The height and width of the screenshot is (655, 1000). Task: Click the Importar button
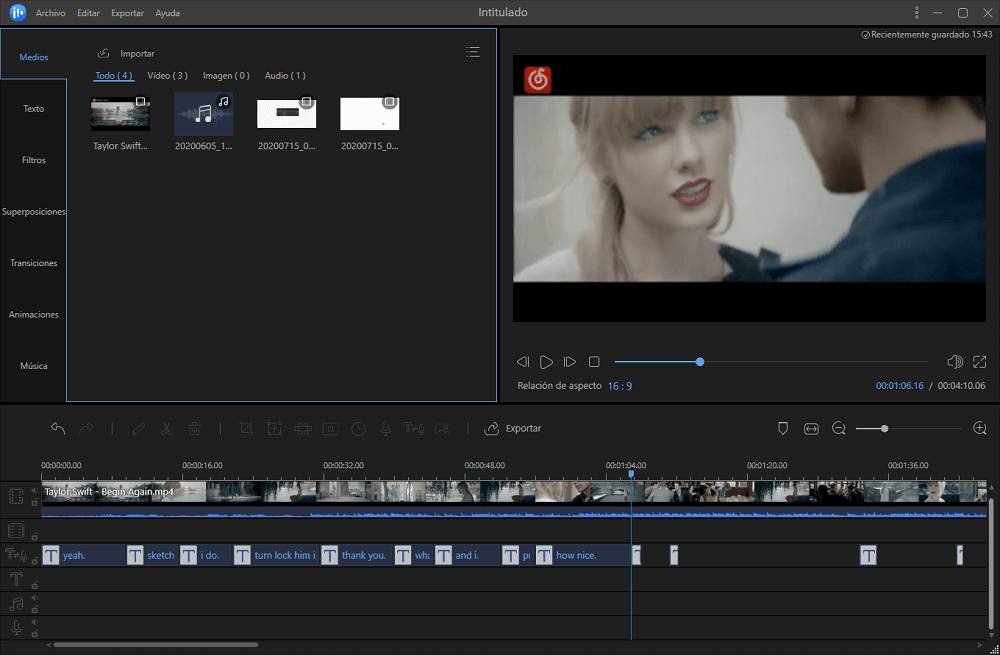click(x=126, y=54)
